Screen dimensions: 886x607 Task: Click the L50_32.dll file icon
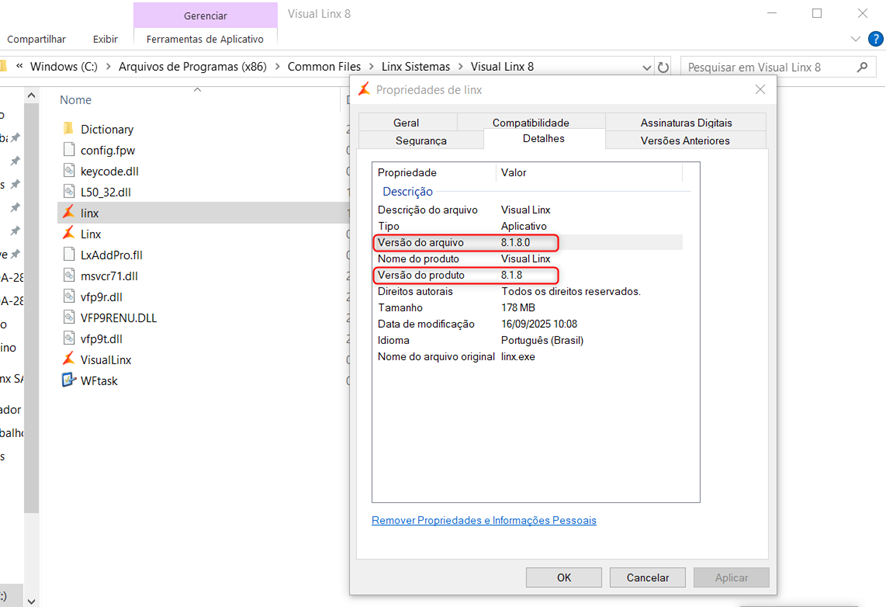point(68,192)
